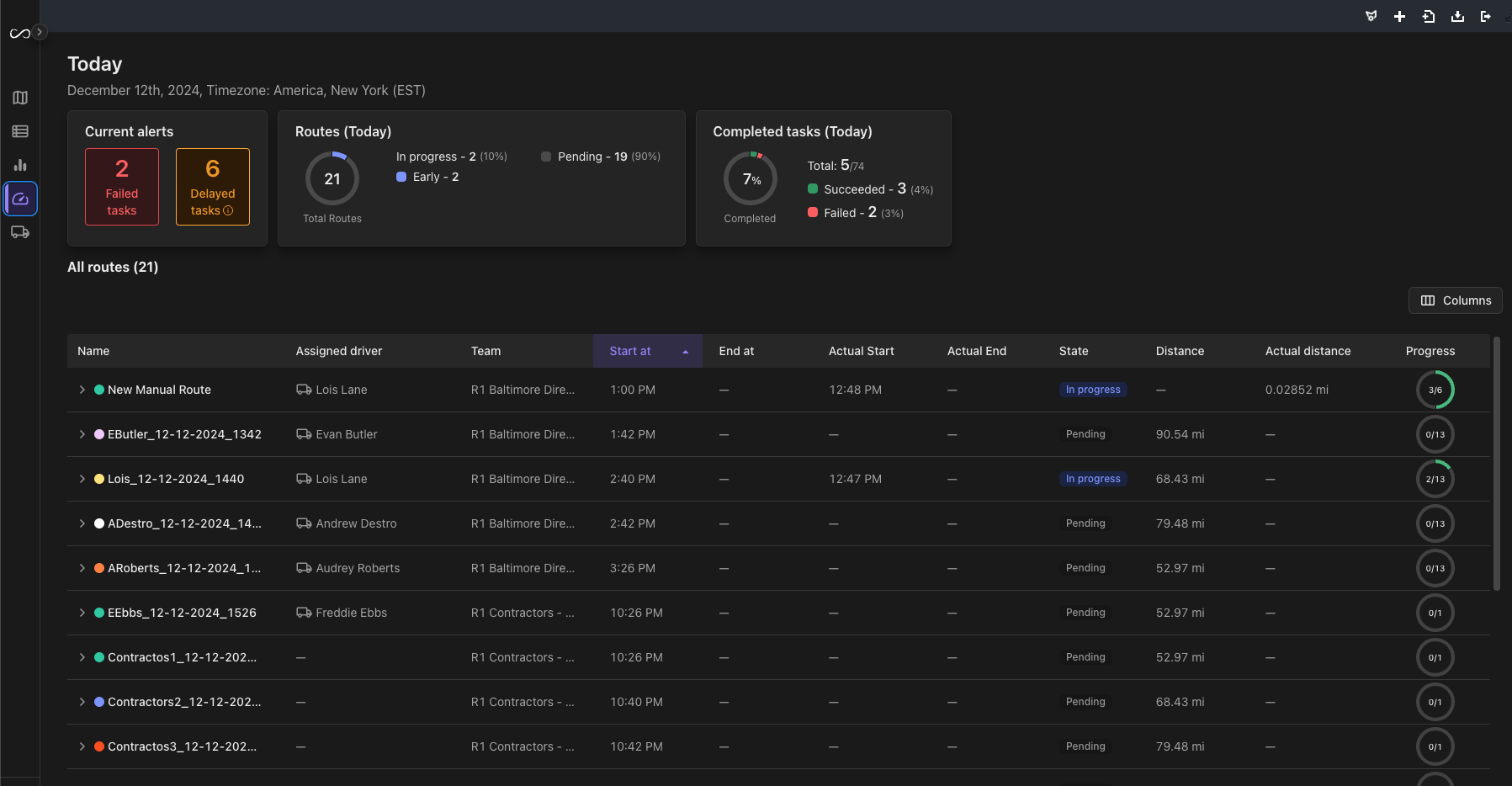The image size is (1512, 786).
Task: Sort by the Assigned driver column header
Action: 339,351
